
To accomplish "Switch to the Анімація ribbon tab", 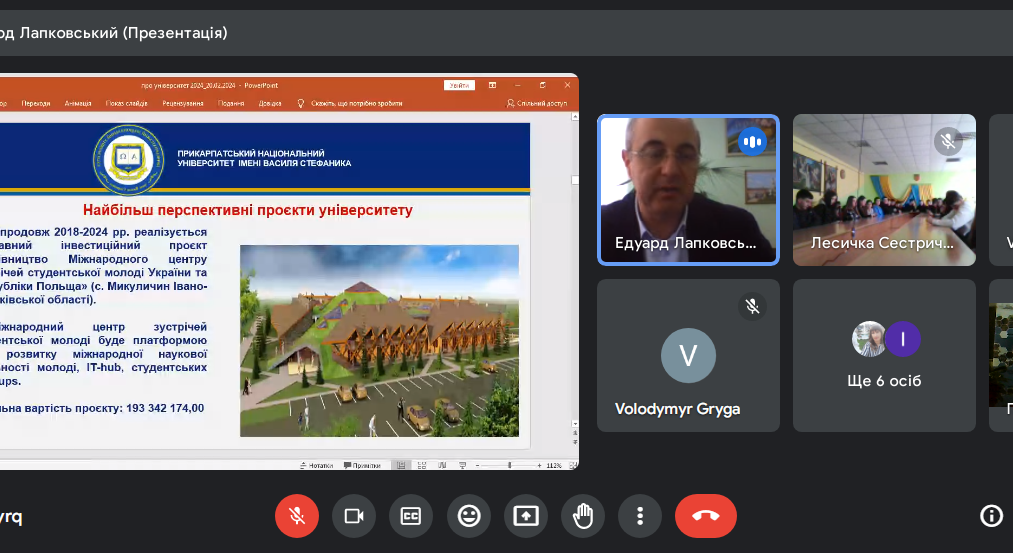I will point(78,103).
